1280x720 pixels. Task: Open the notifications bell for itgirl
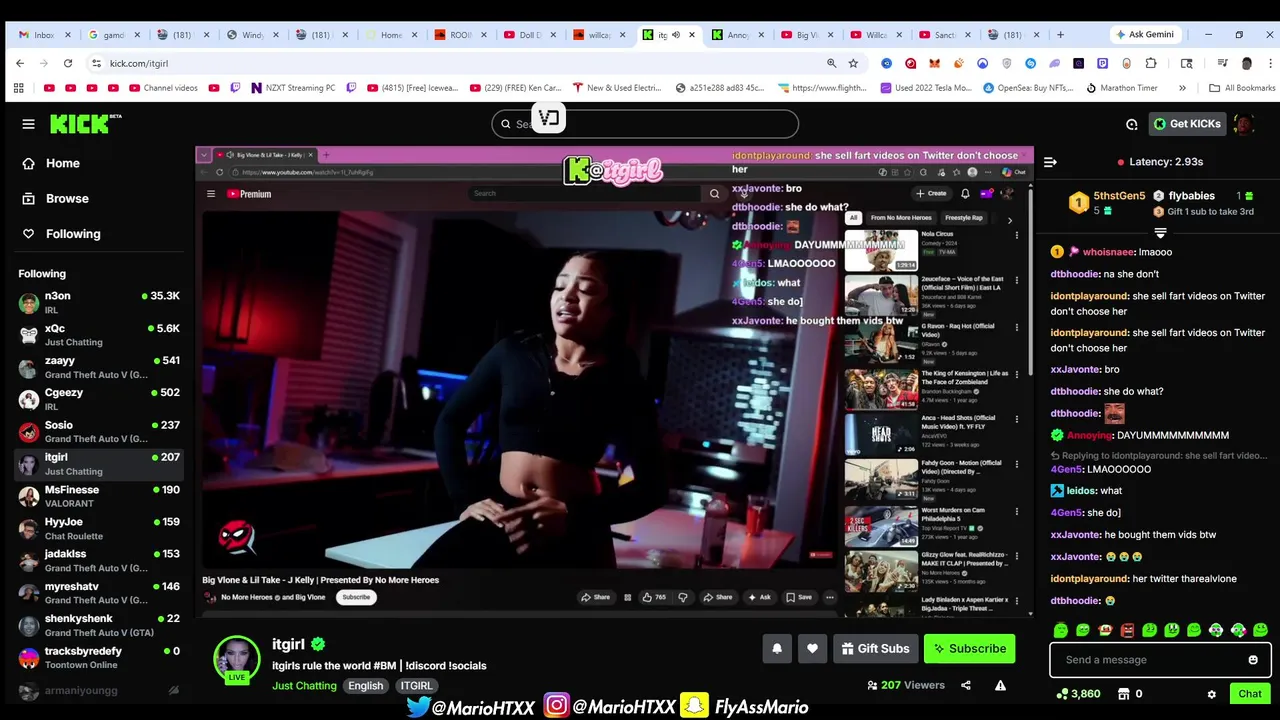777,649
